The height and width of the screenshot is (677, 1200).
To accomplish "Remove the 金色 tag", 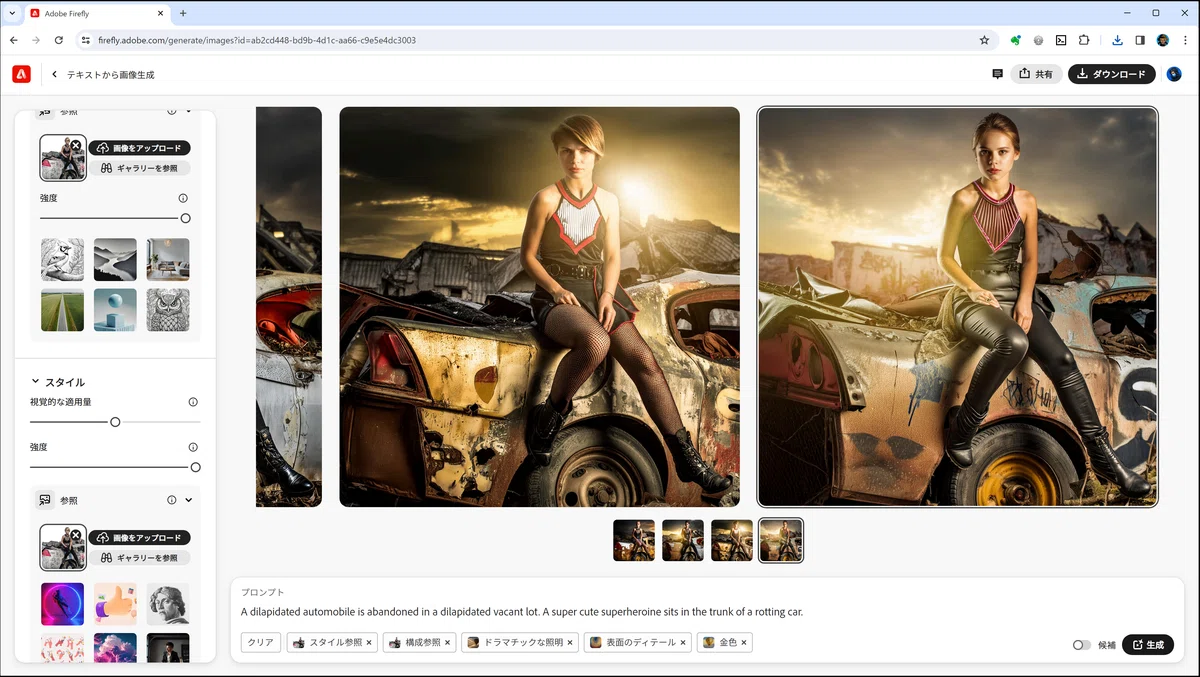I will 744,643.
